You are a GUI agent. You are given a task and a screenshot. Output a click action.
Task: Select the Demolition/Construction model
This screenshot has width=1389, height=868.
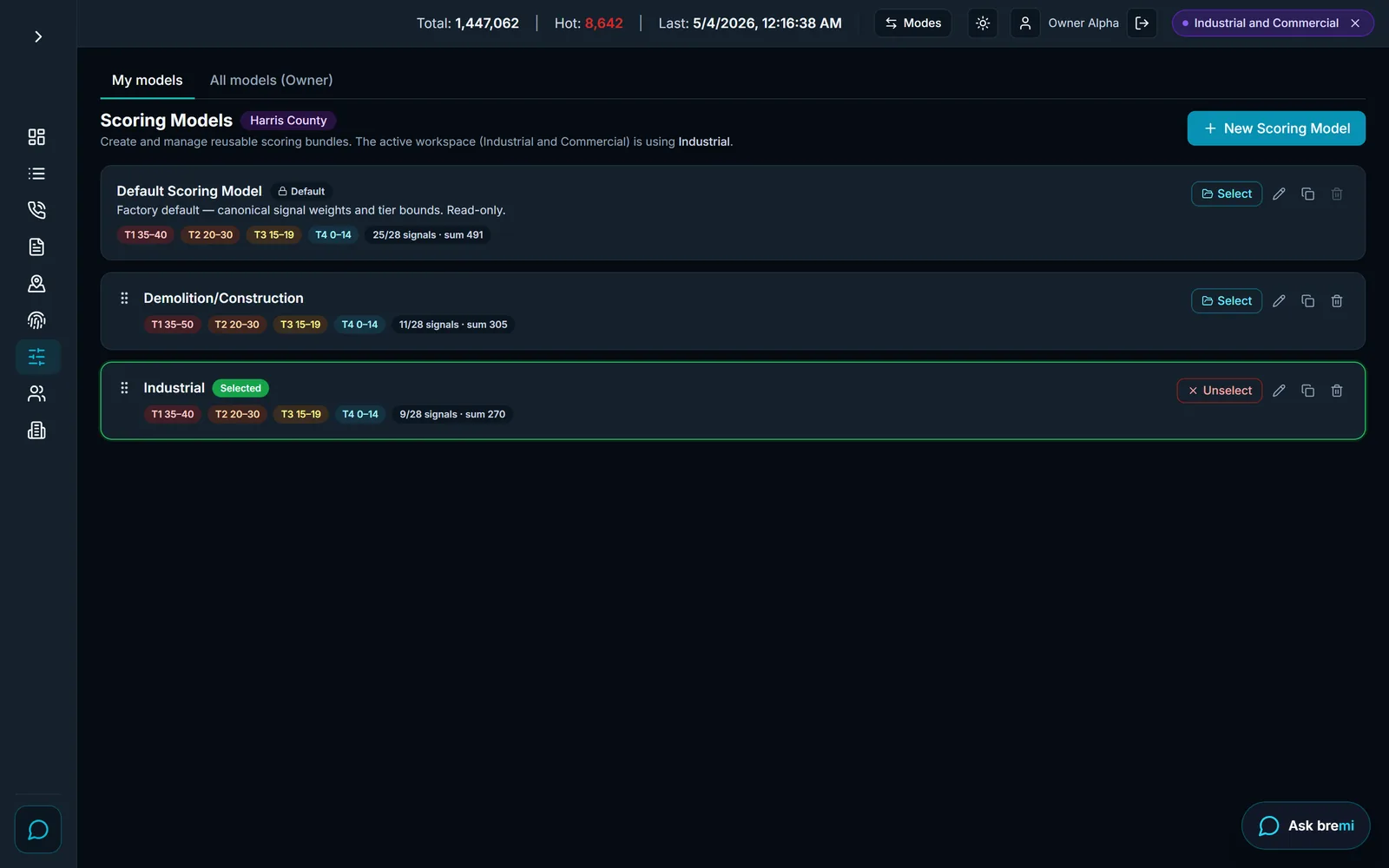[1227, 301]
